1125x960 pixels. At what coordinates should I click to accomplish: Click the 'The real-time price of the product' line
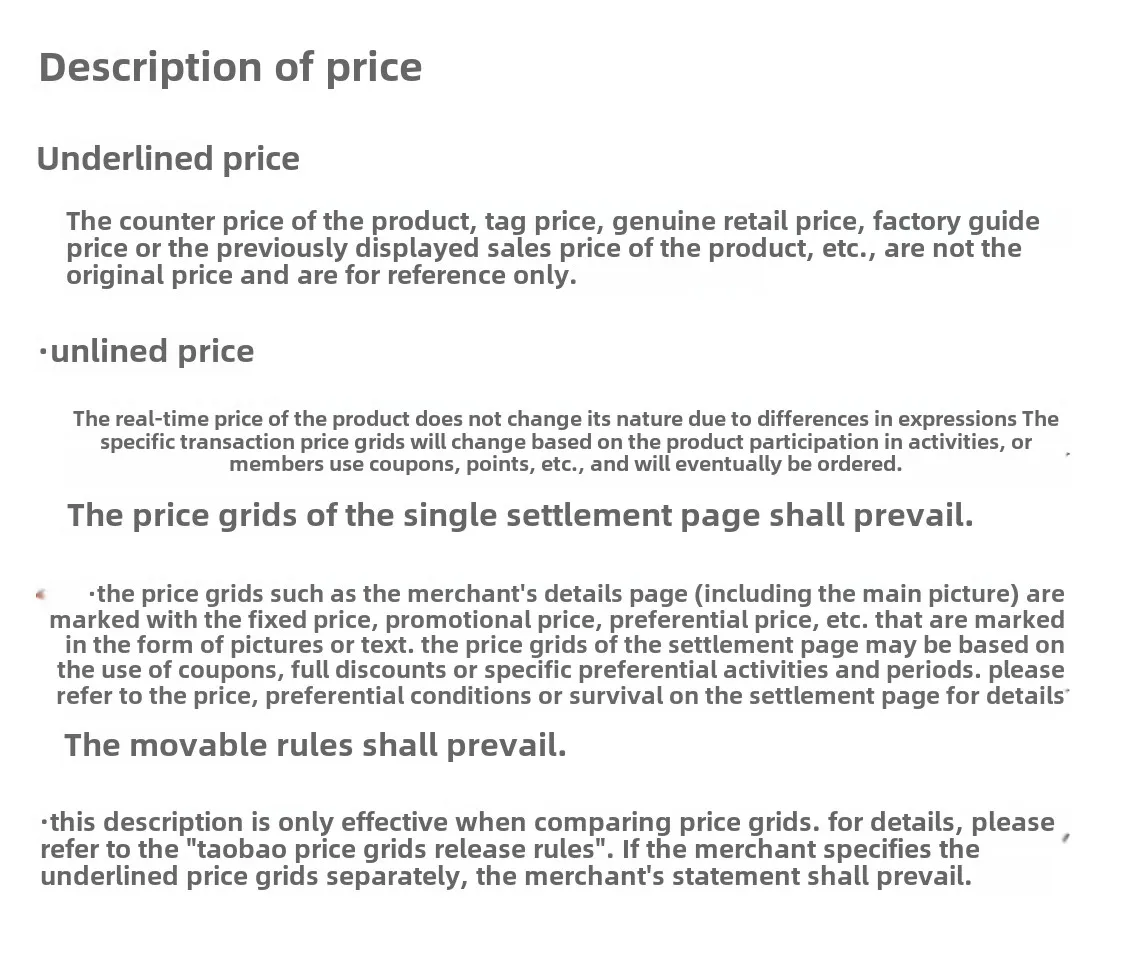(565, 419)
